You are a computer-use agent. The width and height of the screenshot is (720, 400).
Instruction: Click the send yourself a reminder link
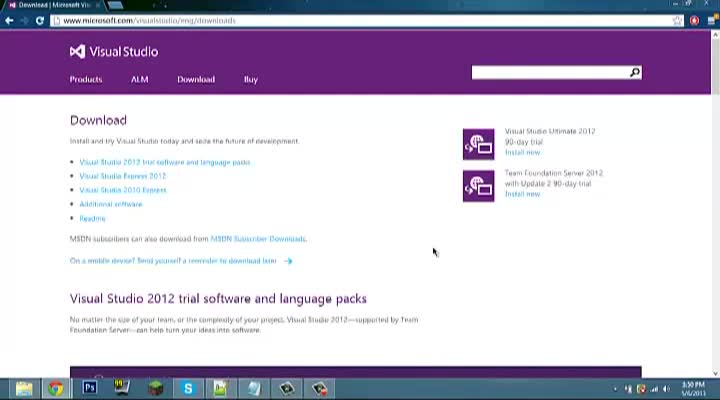[173, 261]
